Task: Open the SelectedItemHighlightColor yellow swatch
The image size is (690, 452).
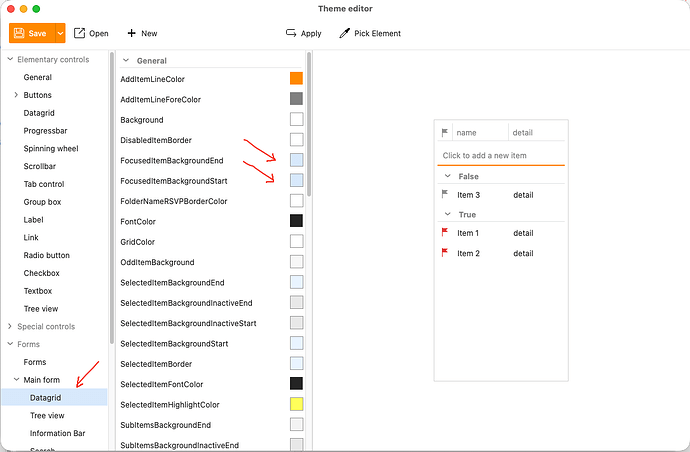Action: tap(296, 404)
